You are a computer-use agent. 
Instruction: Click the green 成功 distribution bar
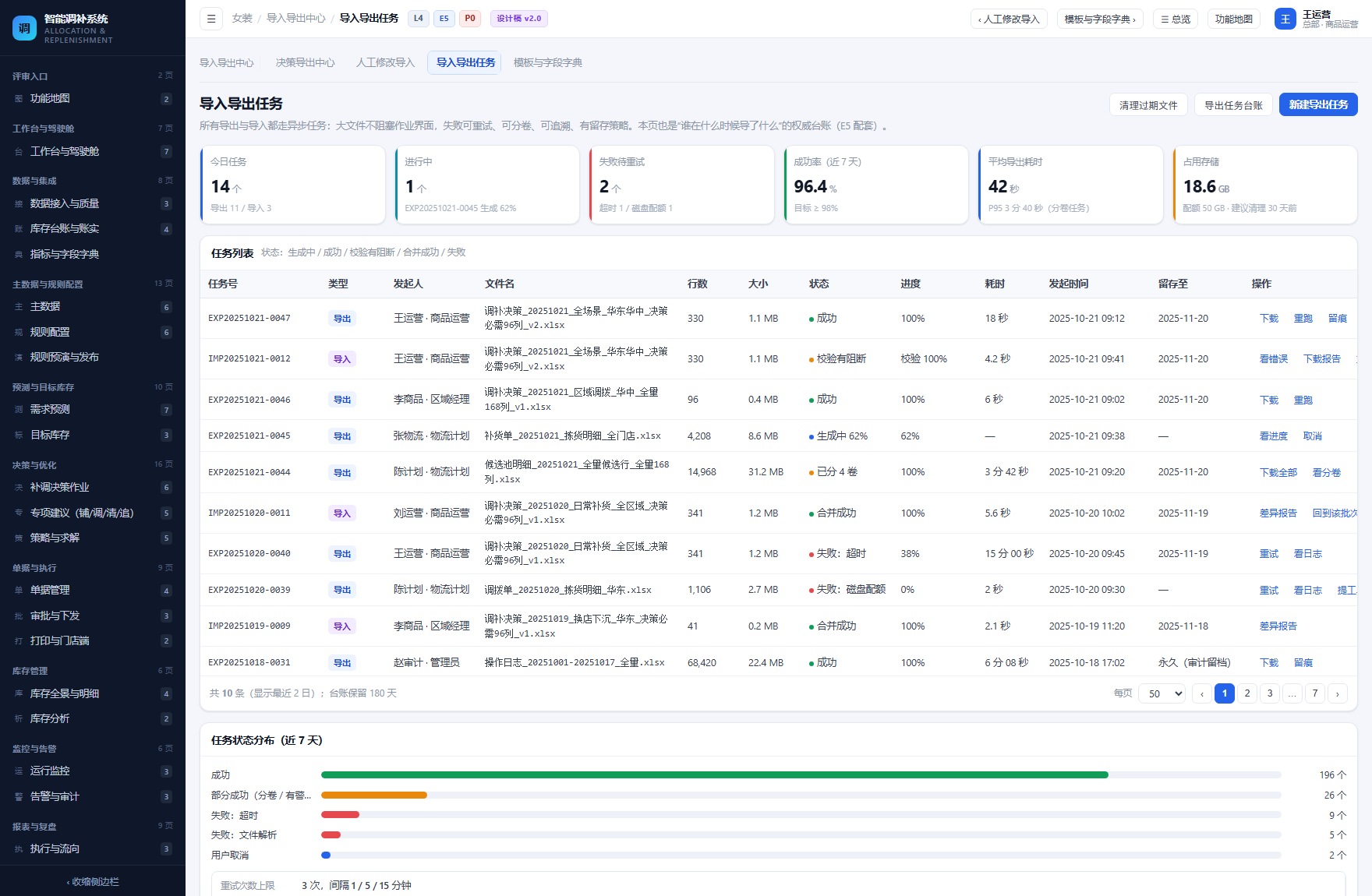coord(715,775)
